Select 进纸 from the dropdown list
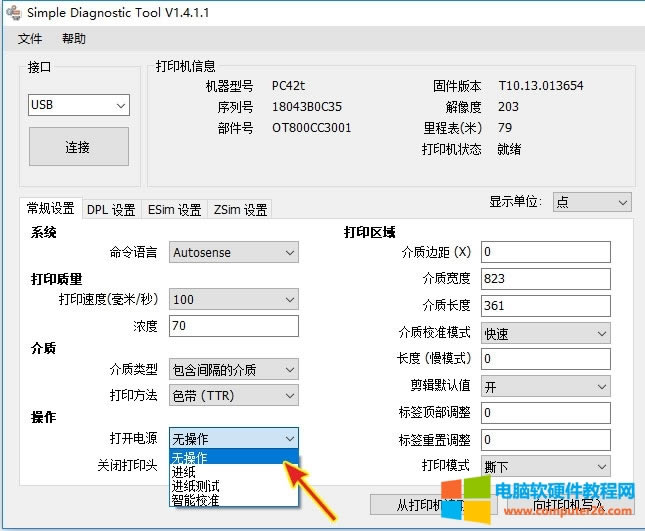645x531 pixels. pyautogui.click(x=184, y=472)
